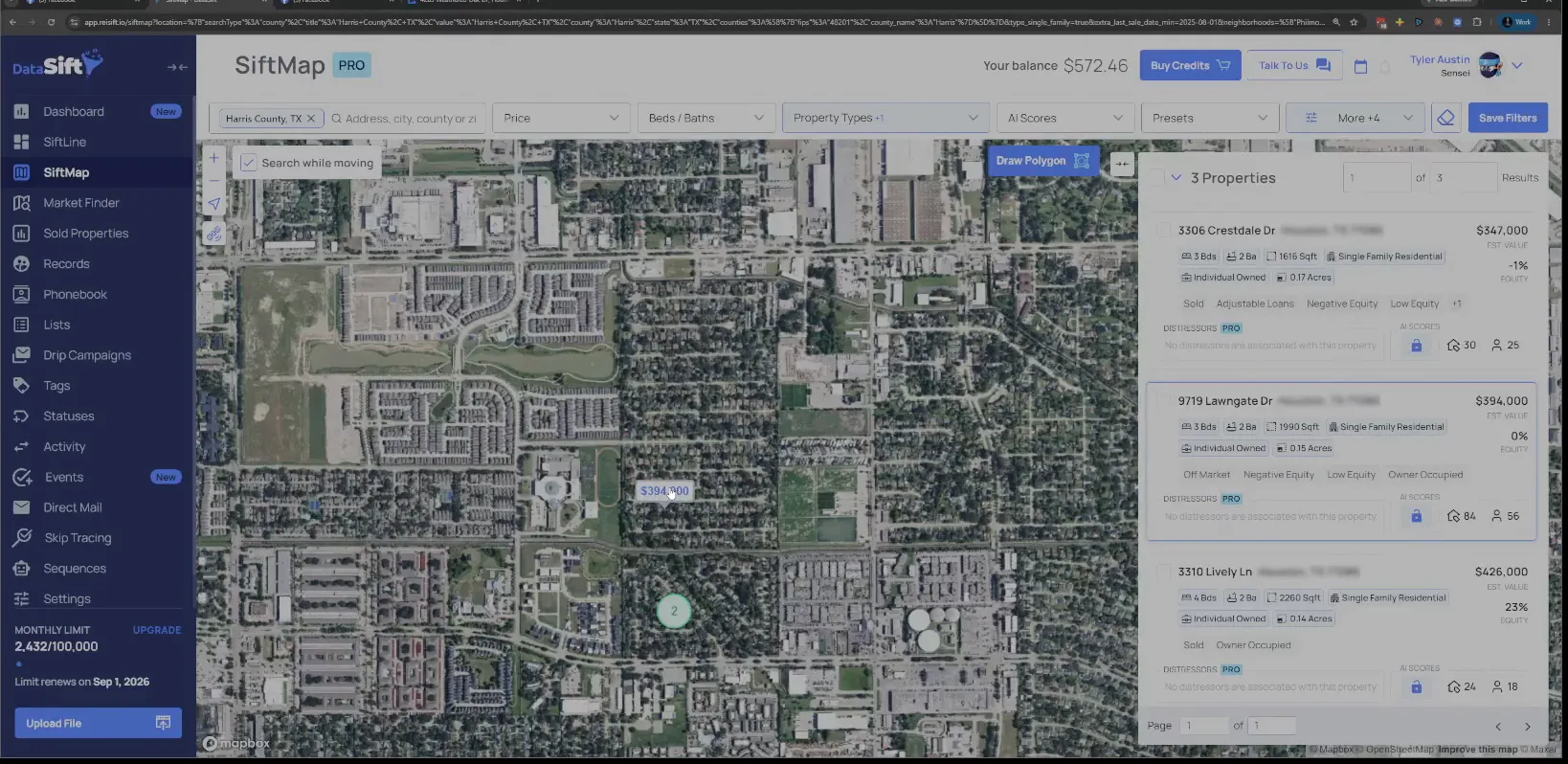Click lock icon on 3310 Lively card
1568x764 pixels.
pos(1416,686)
